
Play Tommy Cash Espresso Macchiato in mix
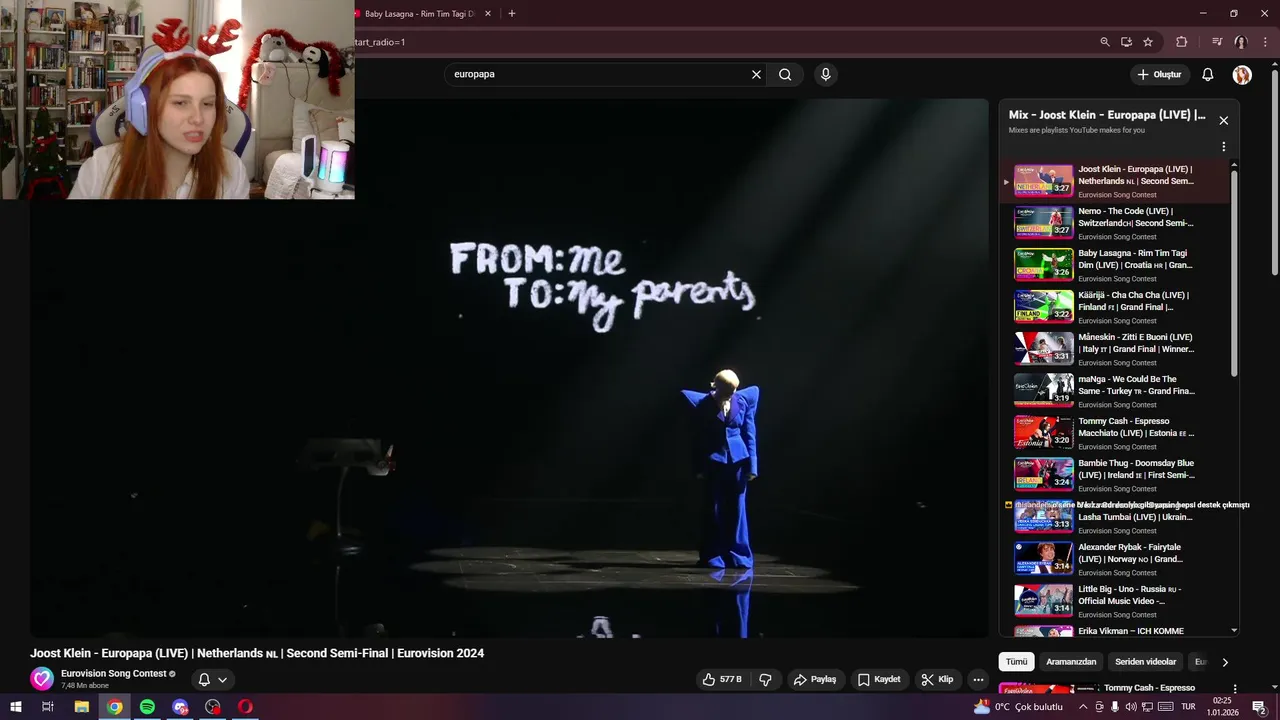[1115, 433]
